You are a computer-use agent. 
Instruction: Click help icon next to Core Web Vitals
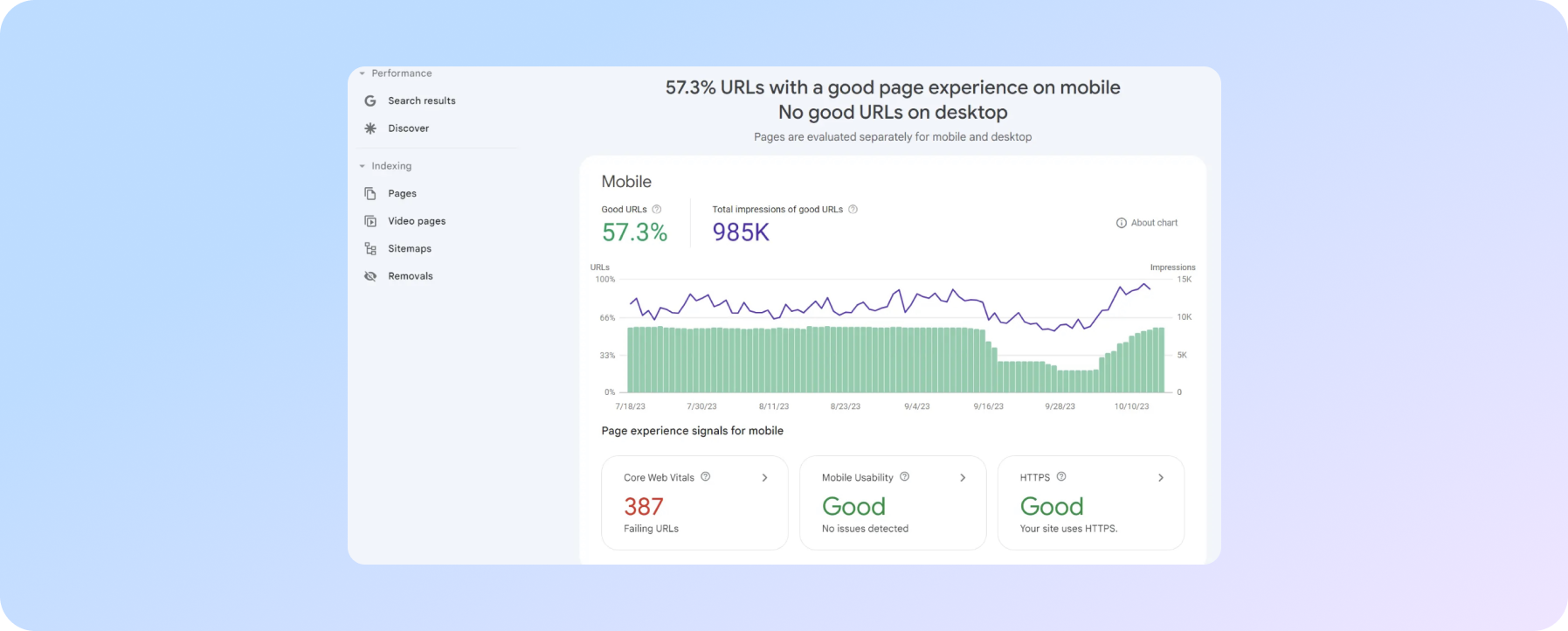(x=706, y=476)
